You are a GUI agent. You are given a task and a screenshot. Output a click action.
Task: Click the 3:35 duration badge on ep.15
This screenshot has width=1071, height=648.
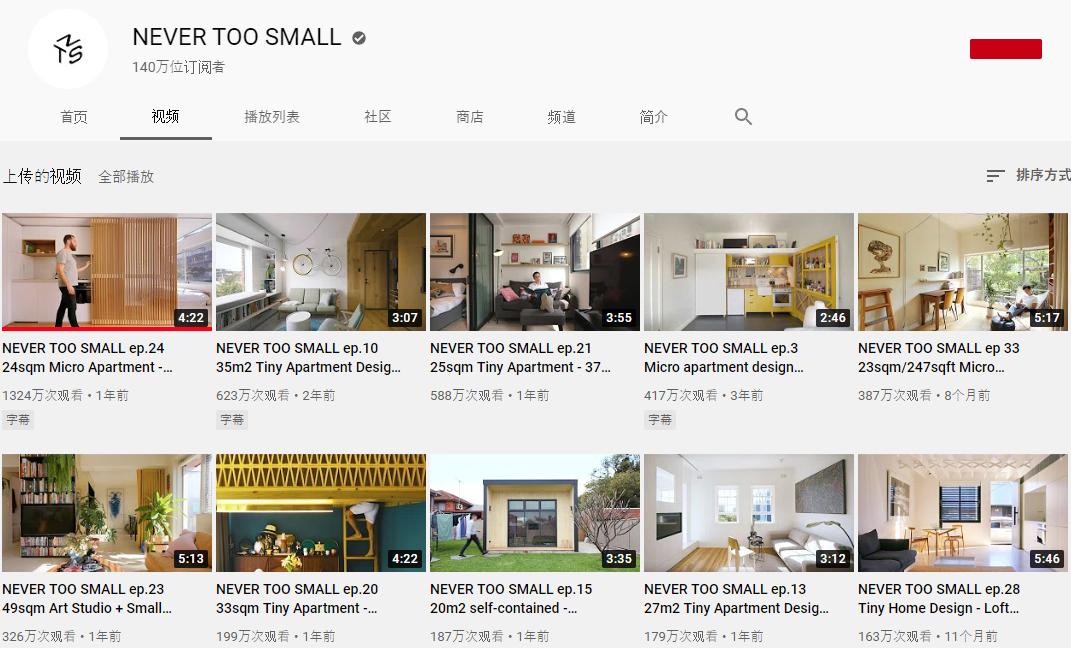coord(619,559)
